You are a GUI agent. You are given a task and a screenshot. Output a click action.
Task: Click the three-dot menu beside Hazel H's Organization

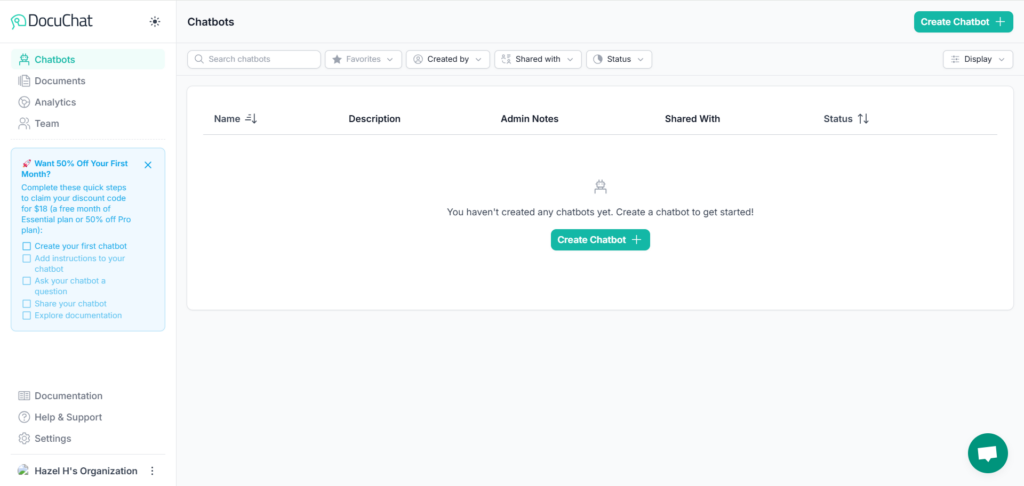point(152,471)
